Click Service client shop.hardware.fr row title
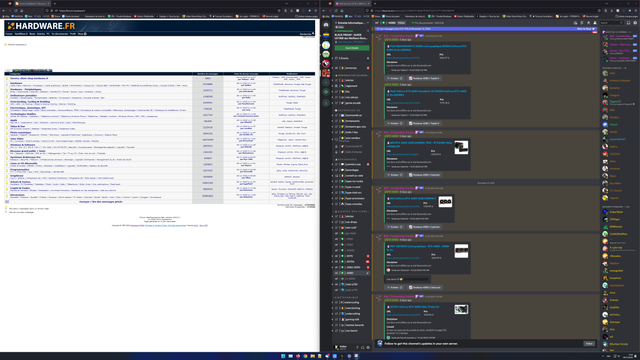 pyautogui.click(x=29, y=78)
